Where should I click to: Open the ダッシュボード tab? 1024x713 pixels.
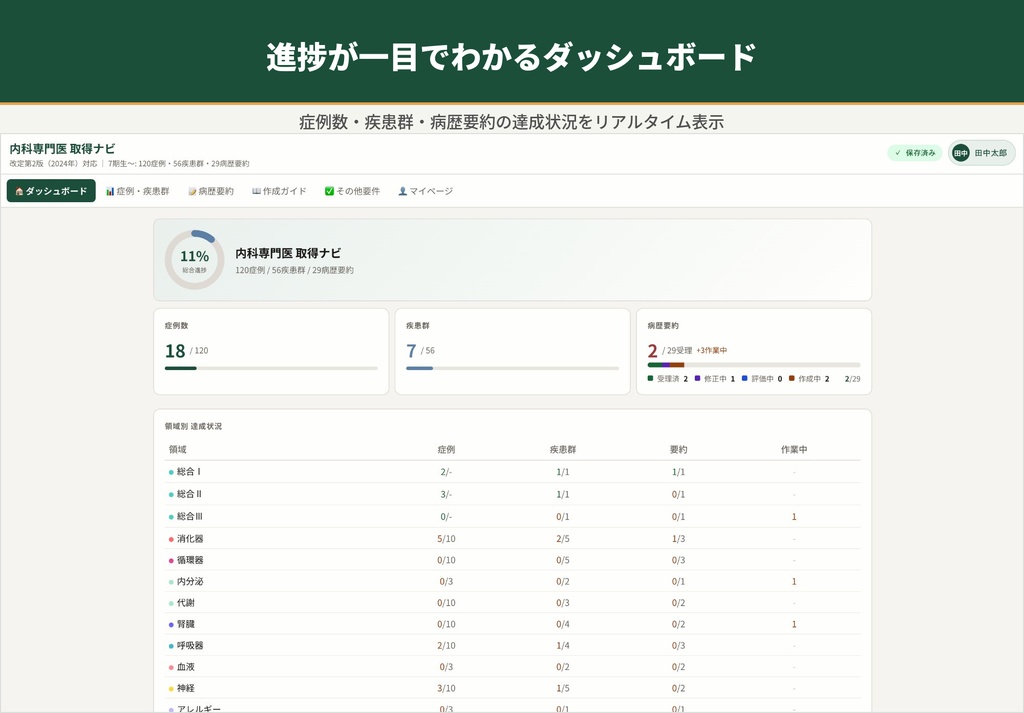click(x=51, y=191)
